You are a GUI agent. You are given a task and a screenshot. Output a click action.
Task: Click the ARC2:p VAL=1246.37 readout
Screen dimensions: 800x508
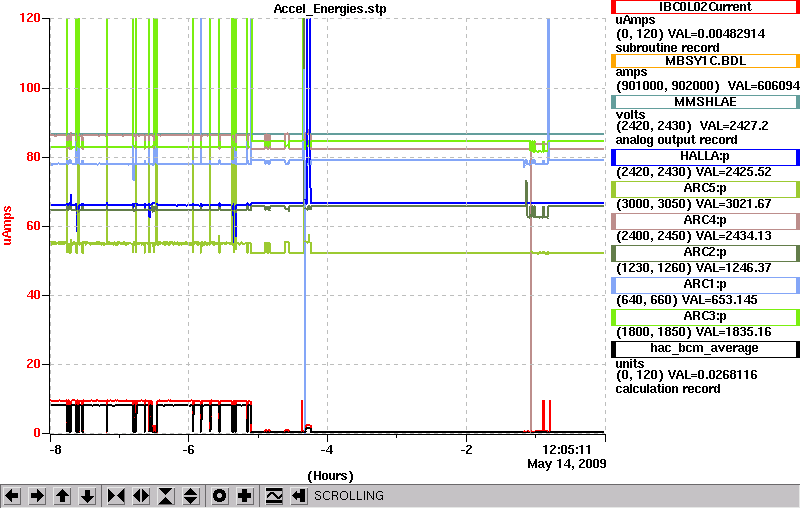pos(693,268)
